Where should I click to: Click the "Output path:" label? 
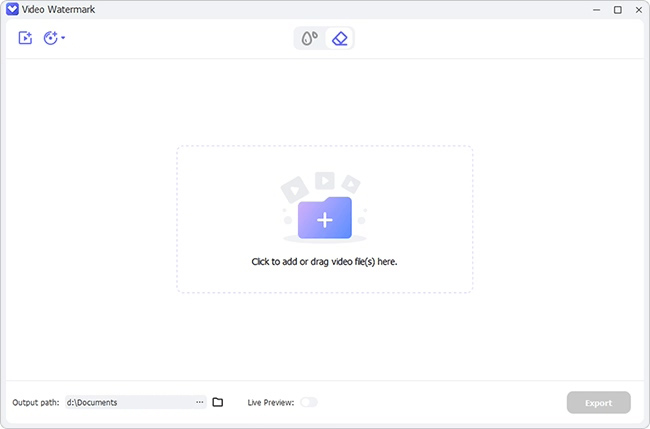[36, 402]
